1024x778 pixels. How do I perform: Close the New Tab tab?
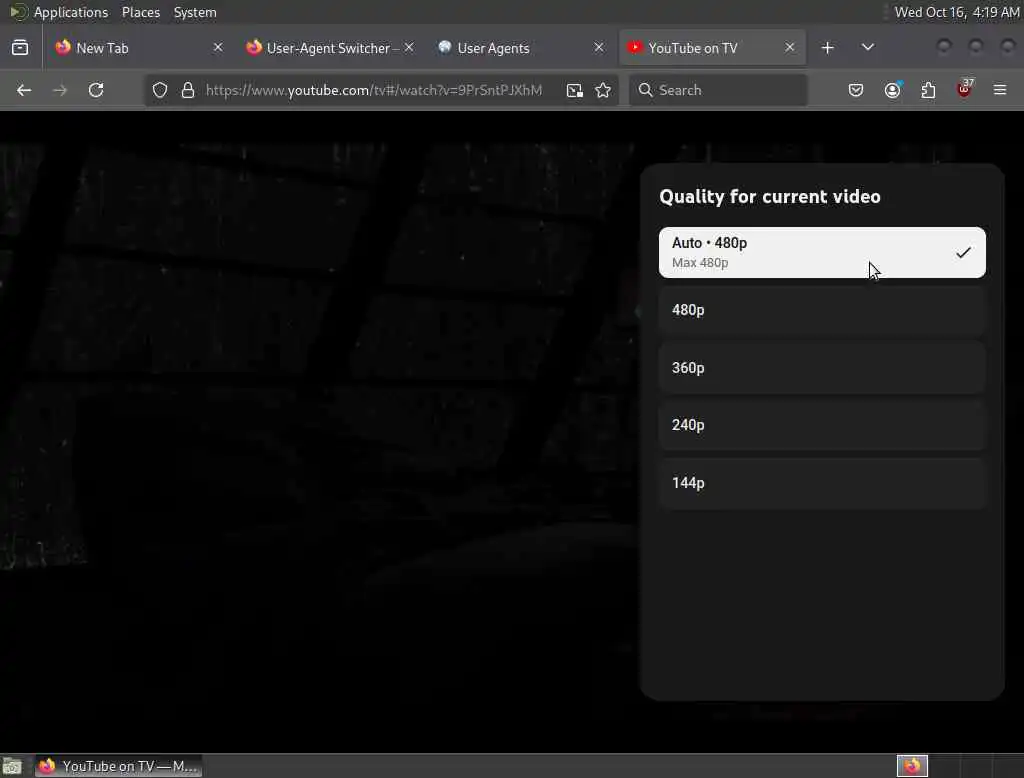click(218, 48)
